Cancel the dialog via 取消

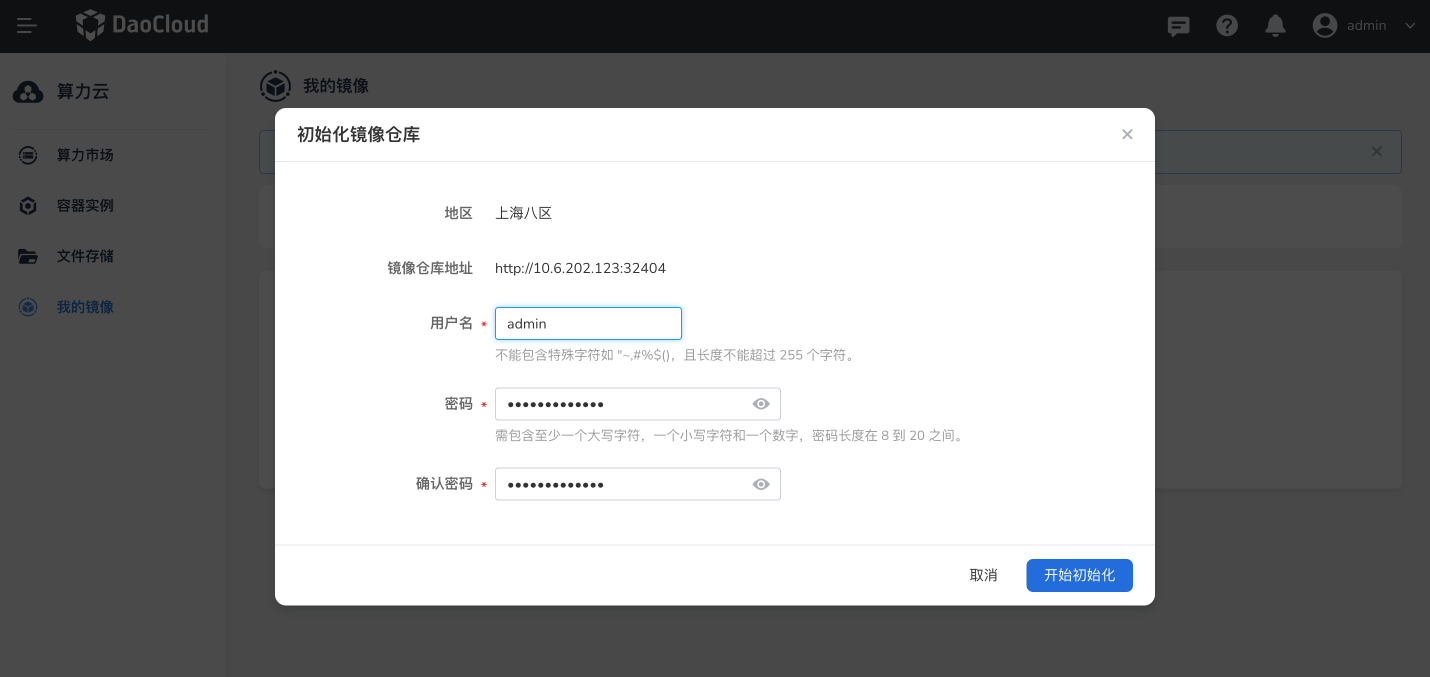pyautogui.click(x=983, y=575)
